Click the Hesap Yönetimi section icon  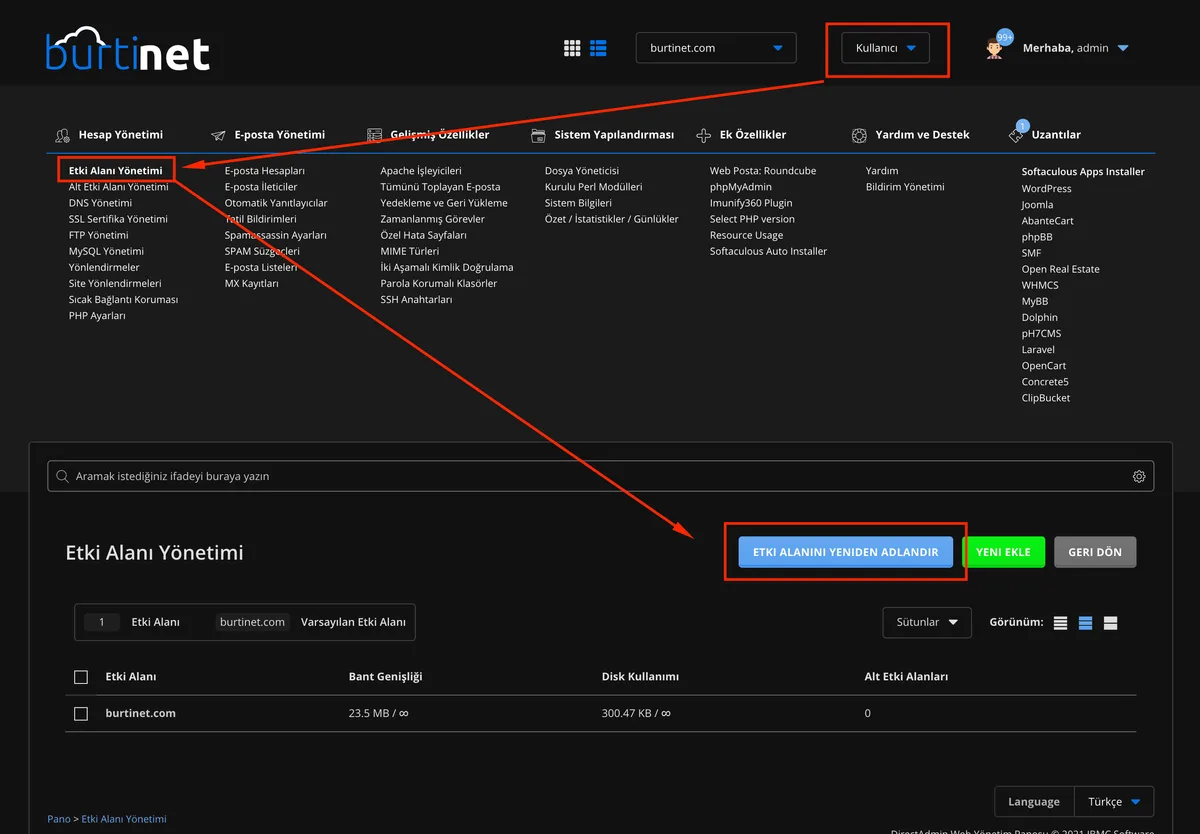(62, 134)
